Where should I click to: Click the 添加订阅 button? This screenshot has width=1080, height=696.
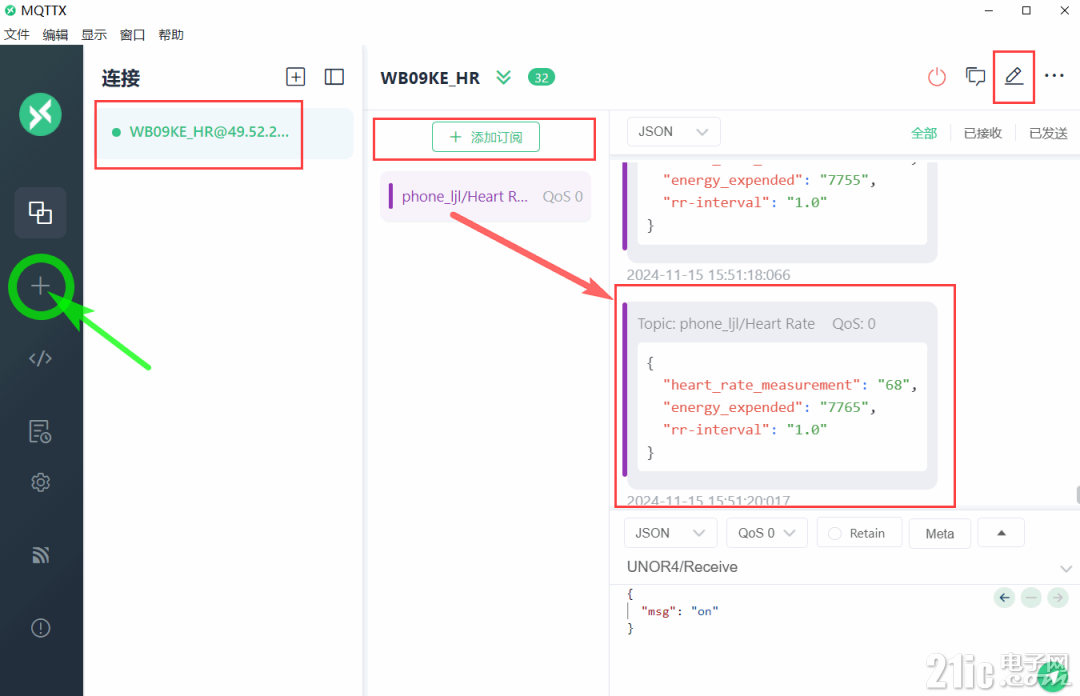pyautogui.click(x=486, y=137)
